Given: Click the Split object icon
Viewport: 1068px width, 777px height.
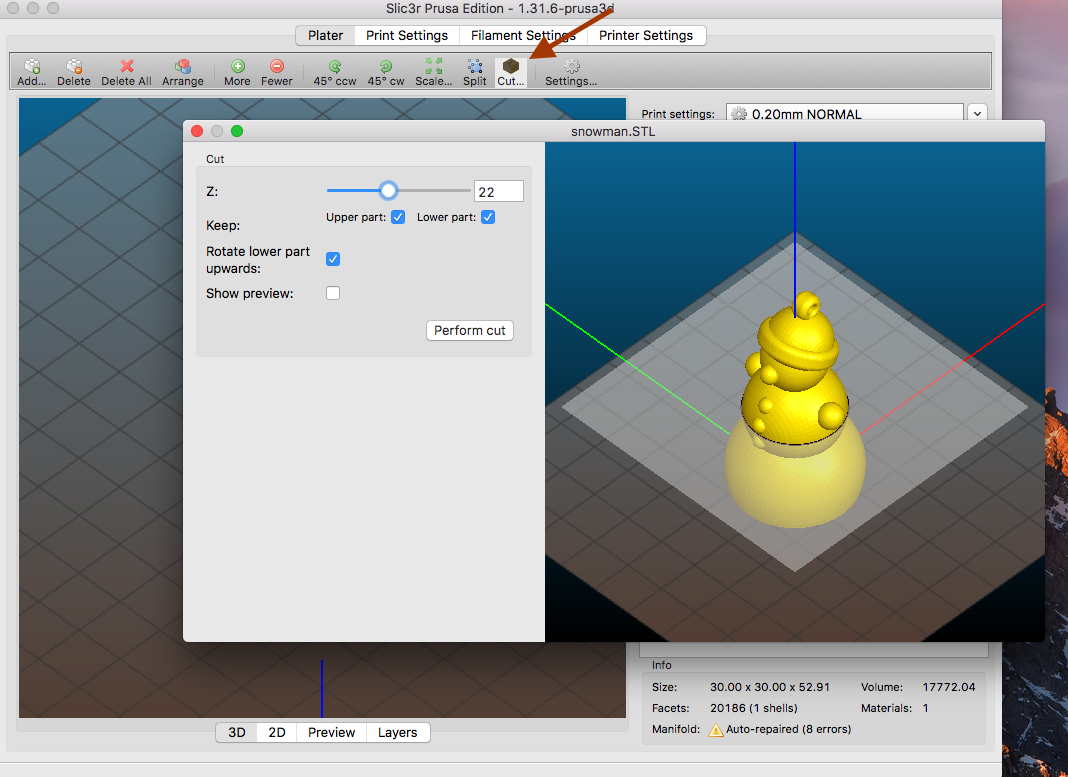Looking at the screenshot, I should [474, 67].
